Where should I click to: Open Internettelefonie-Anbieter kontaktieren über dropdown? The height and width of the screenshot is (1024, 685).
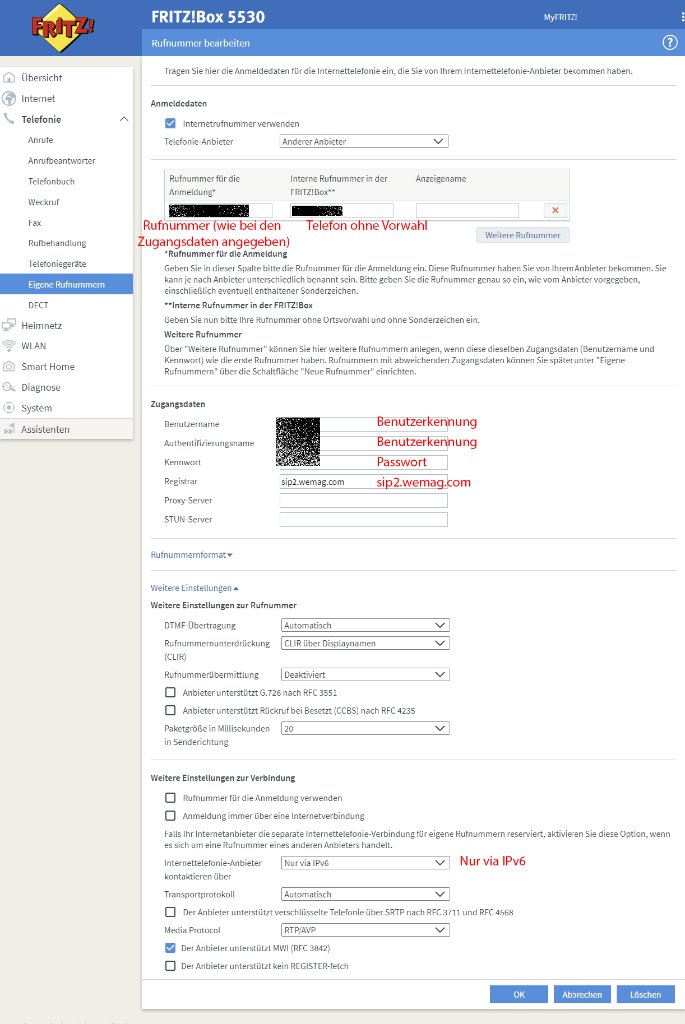365,863
